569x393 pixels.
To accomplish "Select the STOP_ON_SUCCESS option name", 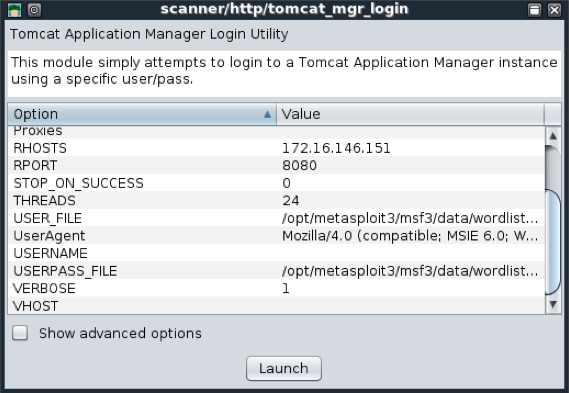I will (x=78, y=183).
